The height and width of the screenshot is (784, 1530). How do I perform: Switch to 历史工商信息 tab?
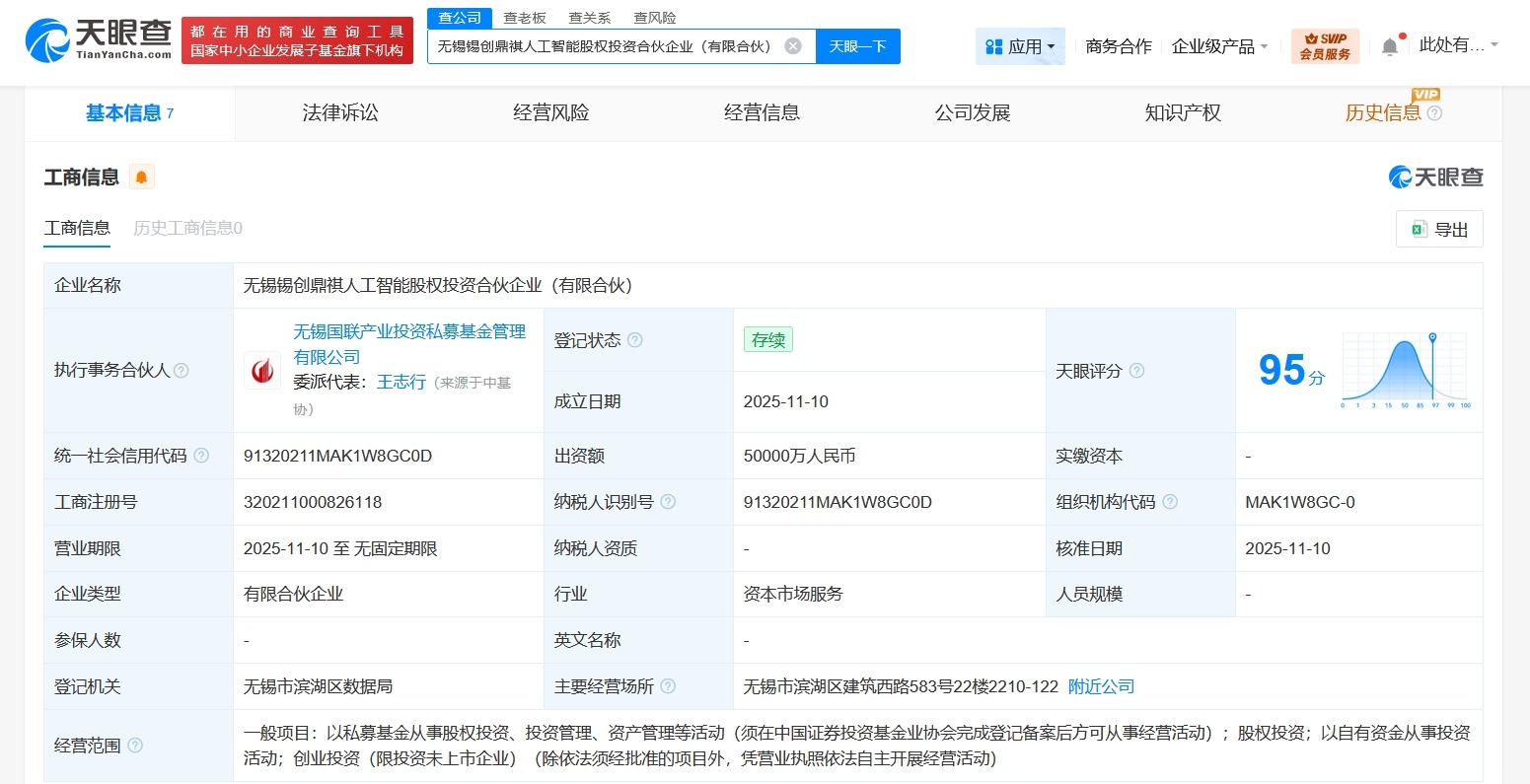pyautogui.click(x=186, y=228)
